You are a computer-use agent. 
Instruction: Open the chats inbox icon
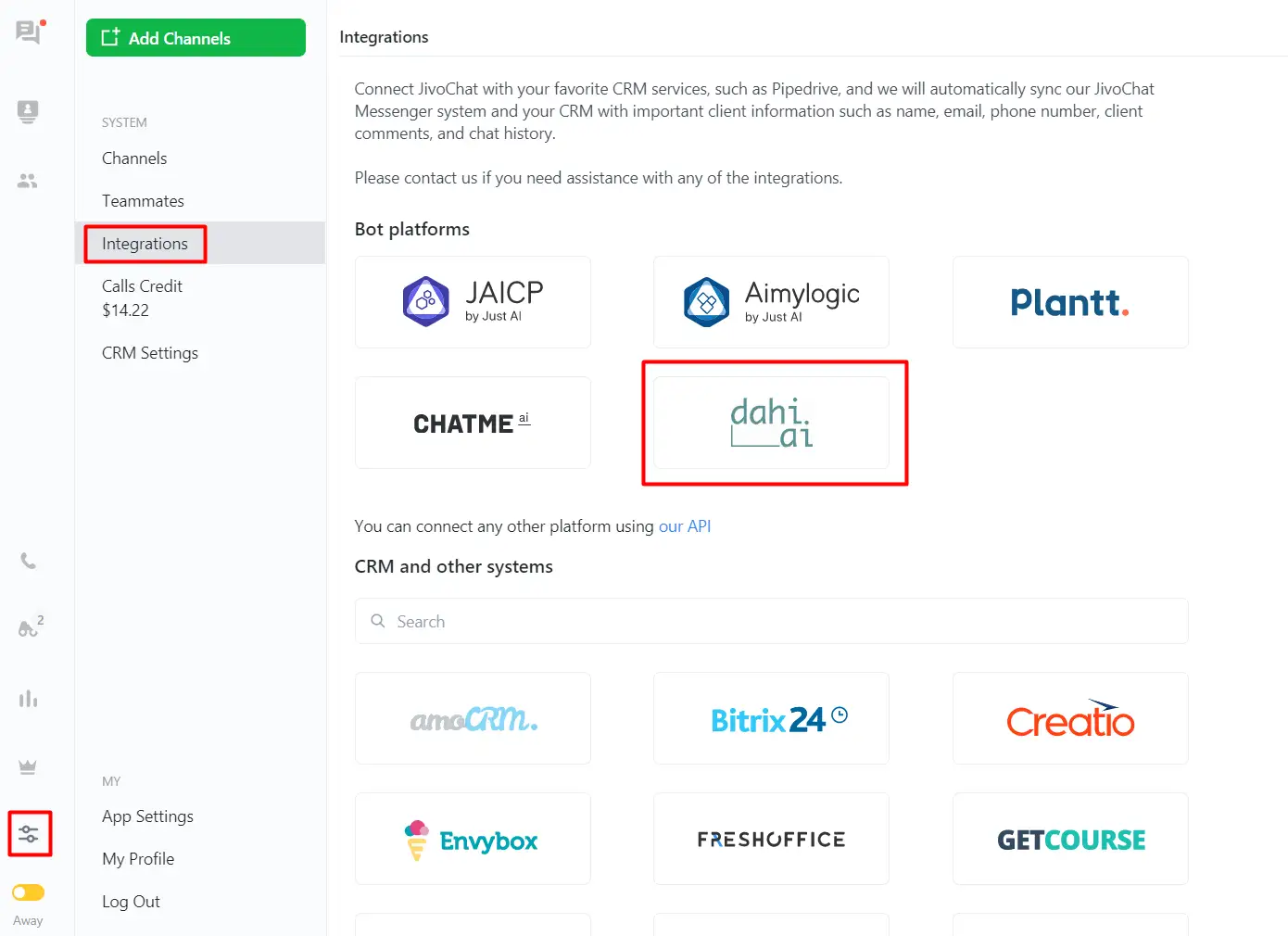point(29,32)
